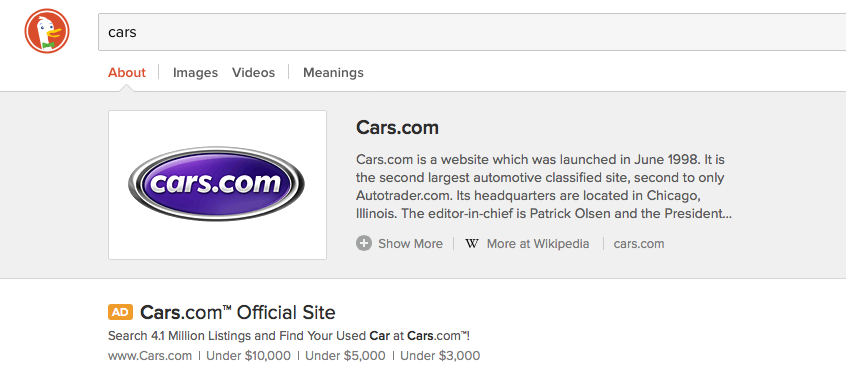846x387 pixels.
Task: Click the www.Cars.com ad URL
Action: [150, 356]
